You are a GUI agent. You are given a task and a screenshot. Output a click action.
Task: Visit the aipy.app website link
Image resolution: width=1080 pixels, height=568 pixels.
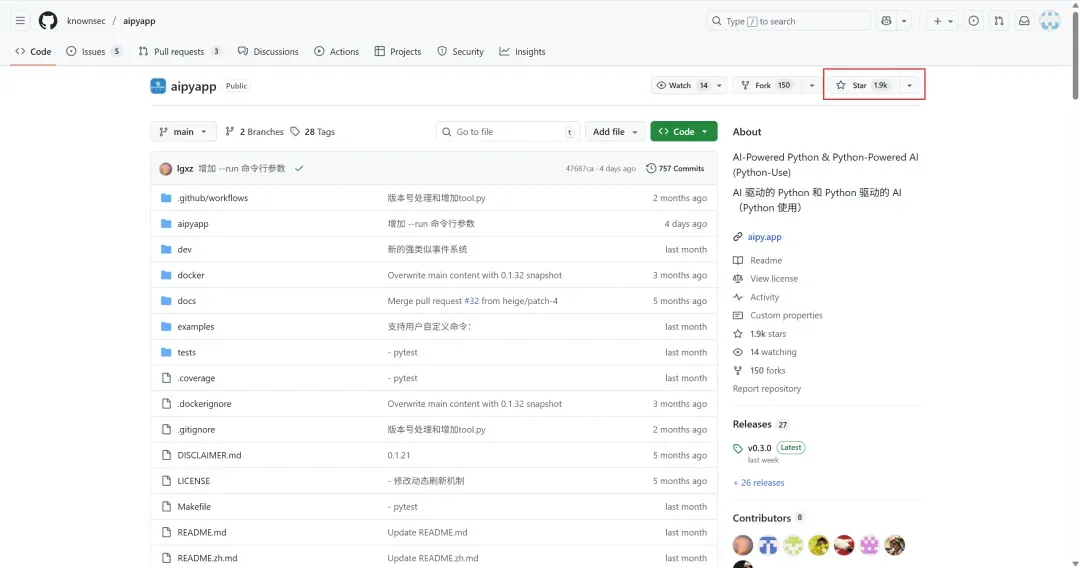click(x=765, y=237)
